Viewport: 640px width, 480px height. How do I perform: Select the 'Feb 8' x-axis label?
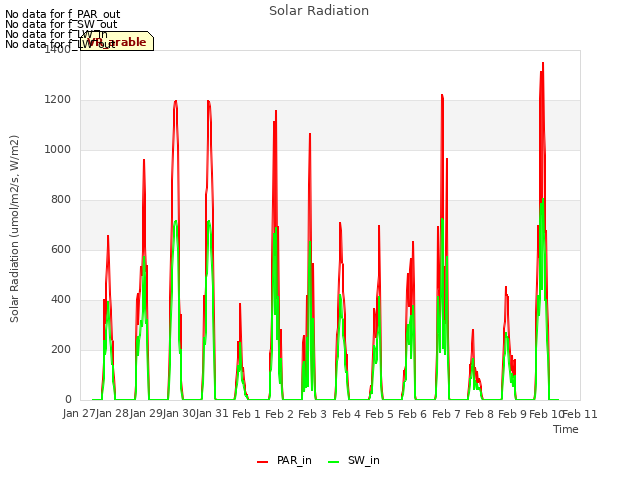479,414
